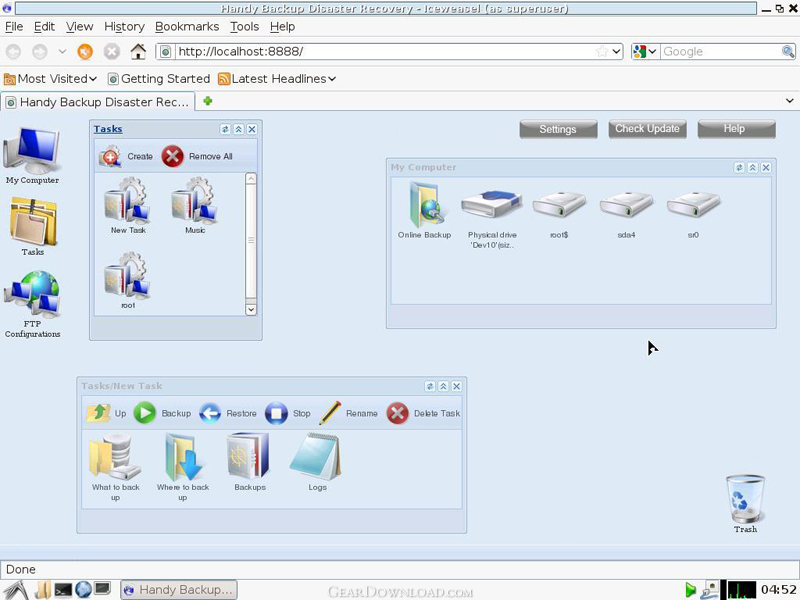Refresh the My Computer panel
This screenshot has height=600, width=800.
[739, 167]
